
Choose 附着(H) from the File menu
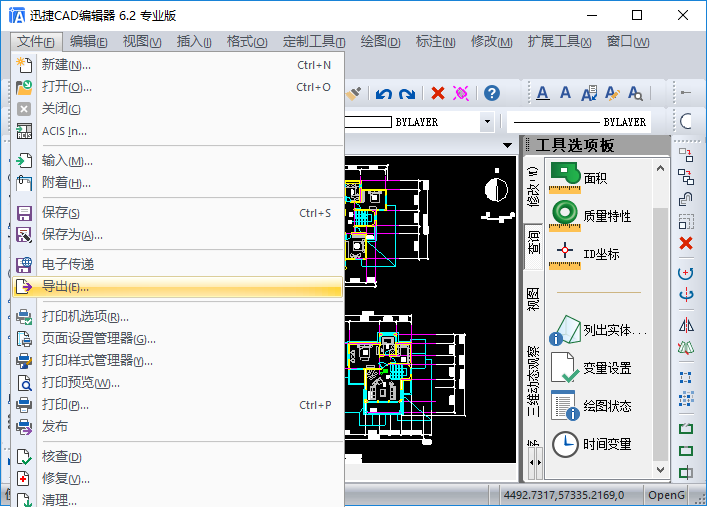(178, 183)
